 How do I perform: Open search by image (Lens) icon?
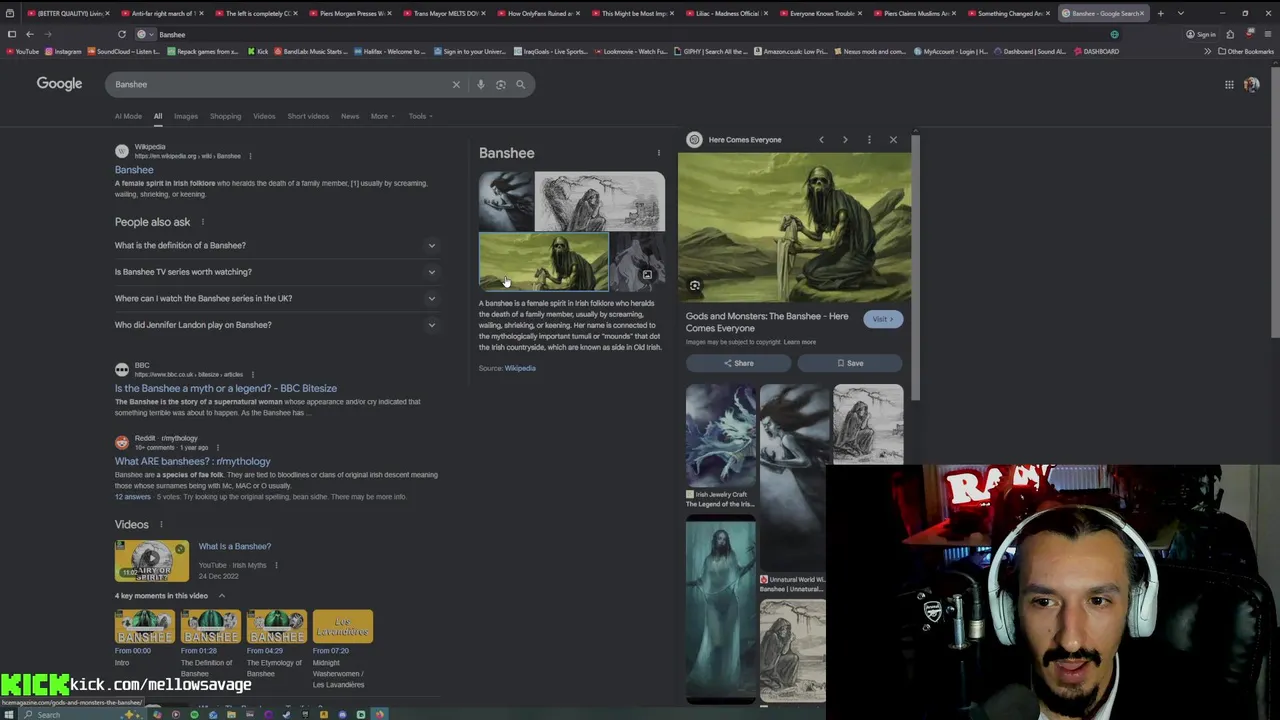[x=500, y=84]
